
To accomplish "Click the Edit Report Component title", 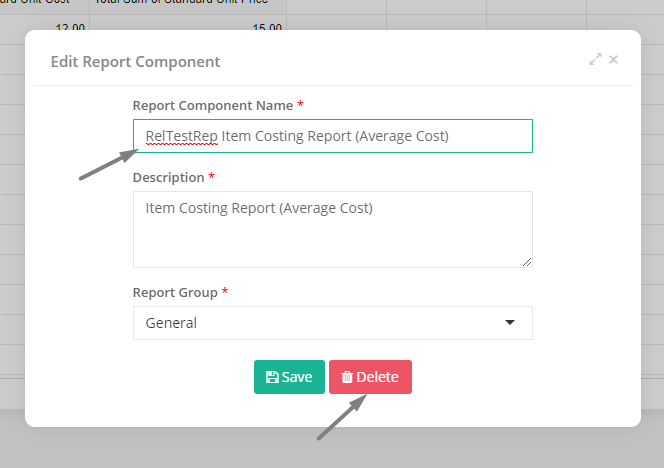I will pyautogui.click(x=136, y=62).
